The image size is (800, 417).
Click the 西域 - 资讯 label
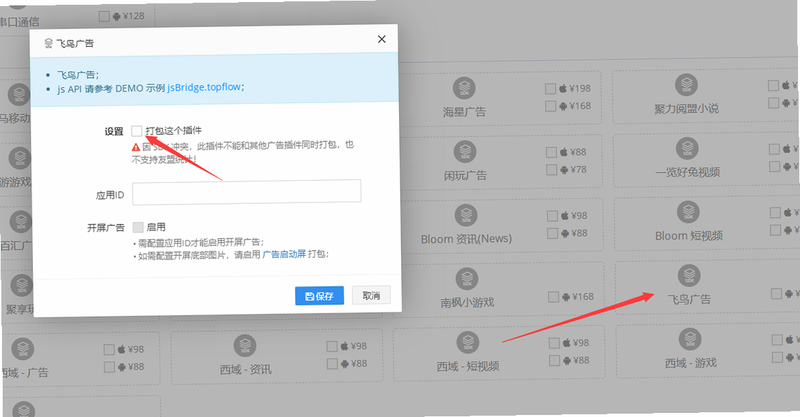(245, 370)
